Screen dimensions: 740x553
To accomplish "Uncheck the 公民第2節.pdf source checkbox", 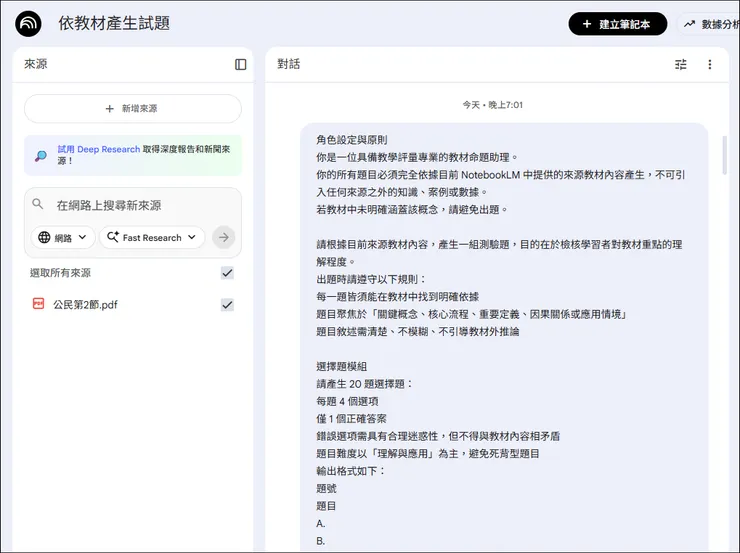I will [x=227, y=305].
